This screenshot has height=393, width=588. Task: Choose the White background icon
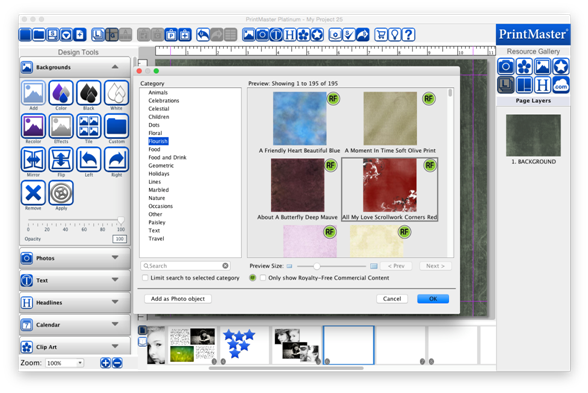click(116, 92)
